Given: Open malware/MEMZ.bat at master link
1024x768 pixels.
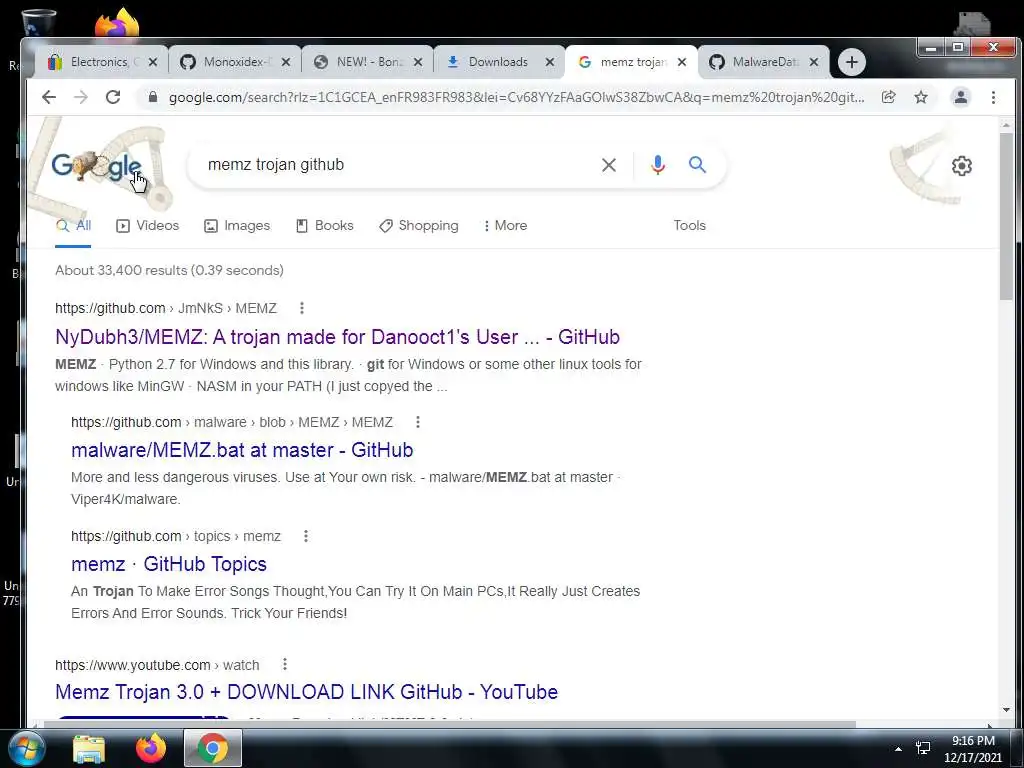Looking at the screenshot, I should 242,450.
